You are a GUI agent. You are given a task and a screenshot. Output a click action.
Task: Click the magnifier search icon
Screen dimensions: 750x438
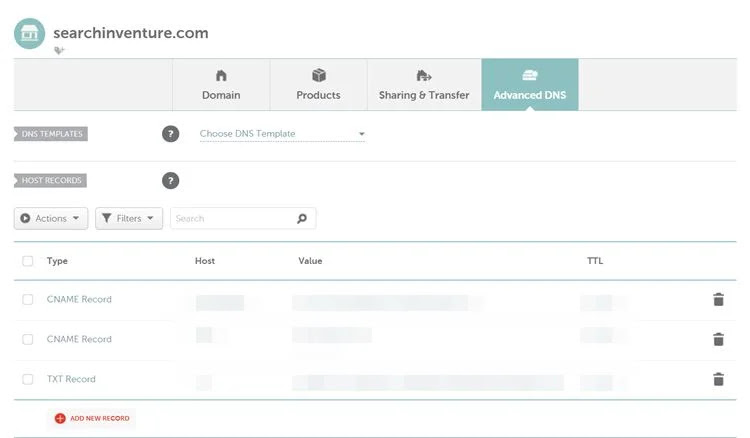302,219
